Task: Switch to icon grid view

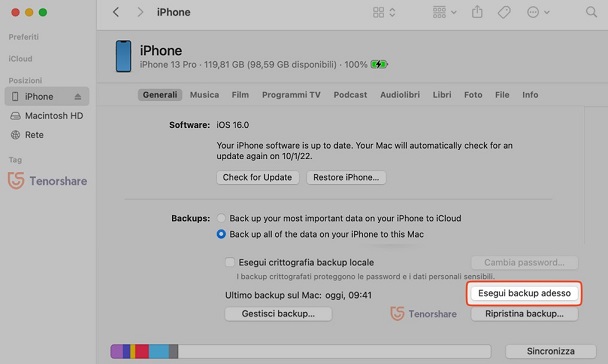Action: coord(378,12)
